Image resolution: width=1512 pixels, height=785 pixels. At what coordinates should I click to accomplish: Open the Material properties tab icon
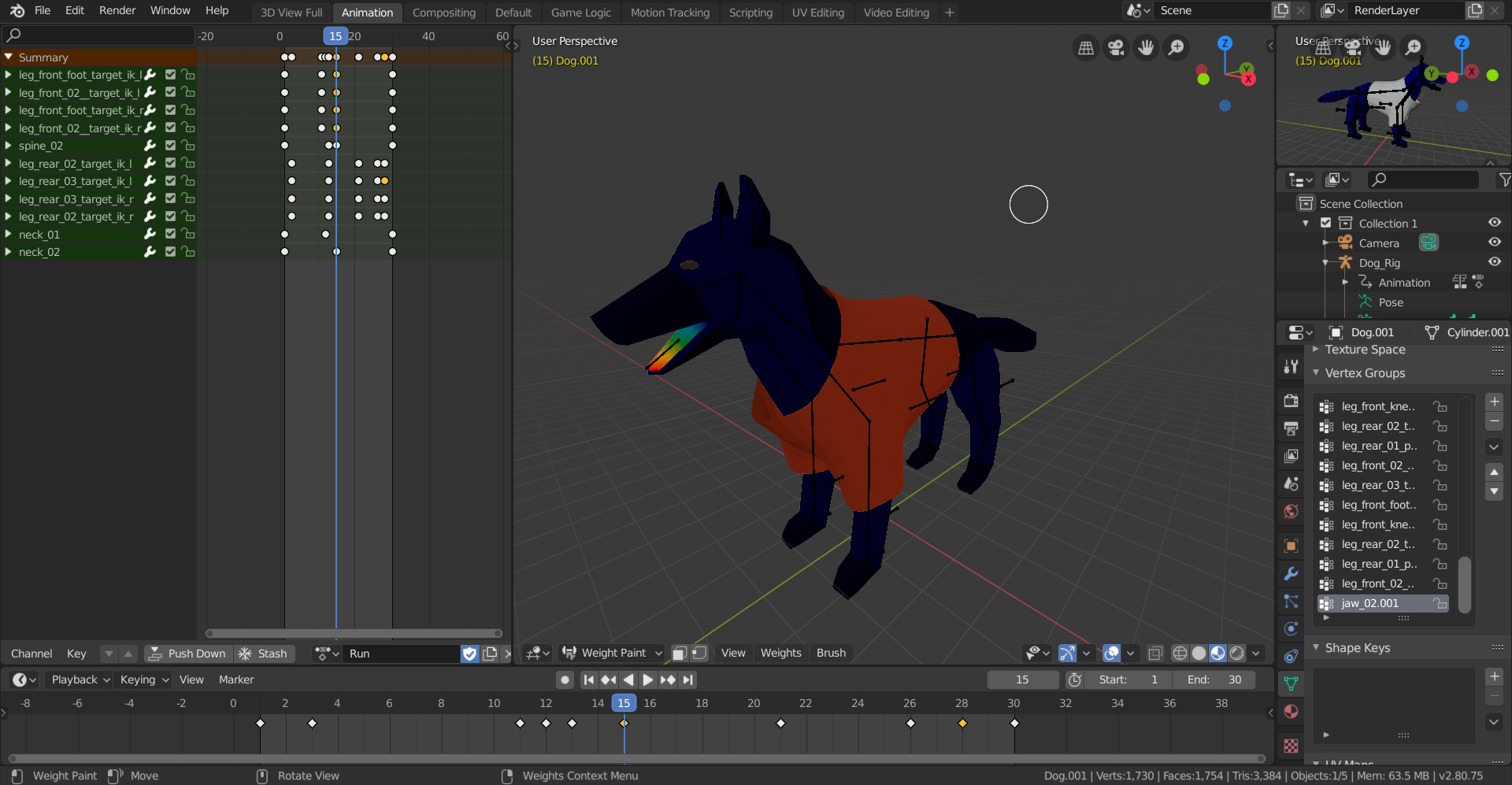[x=1291, y=712]
